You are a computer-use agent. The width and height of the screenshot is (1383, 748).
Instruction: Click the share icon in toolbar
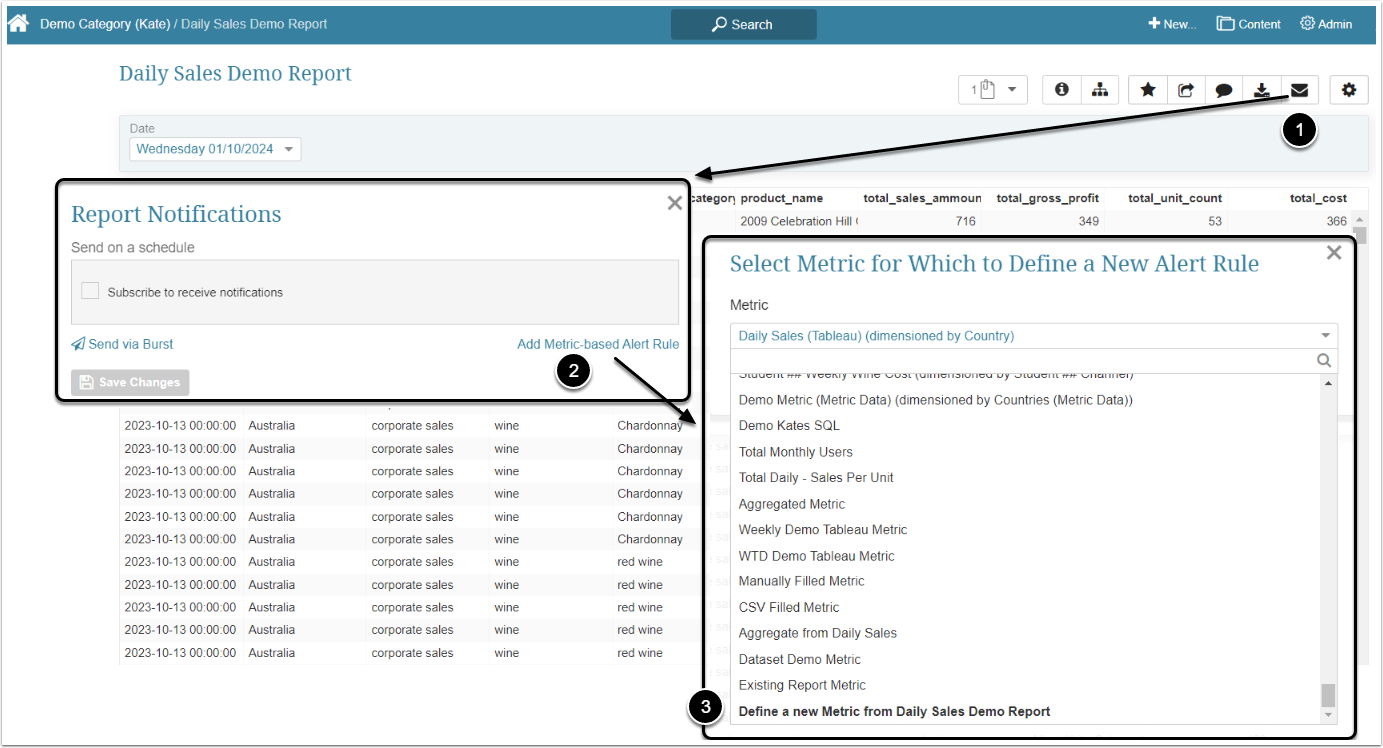coord(1186,90)
